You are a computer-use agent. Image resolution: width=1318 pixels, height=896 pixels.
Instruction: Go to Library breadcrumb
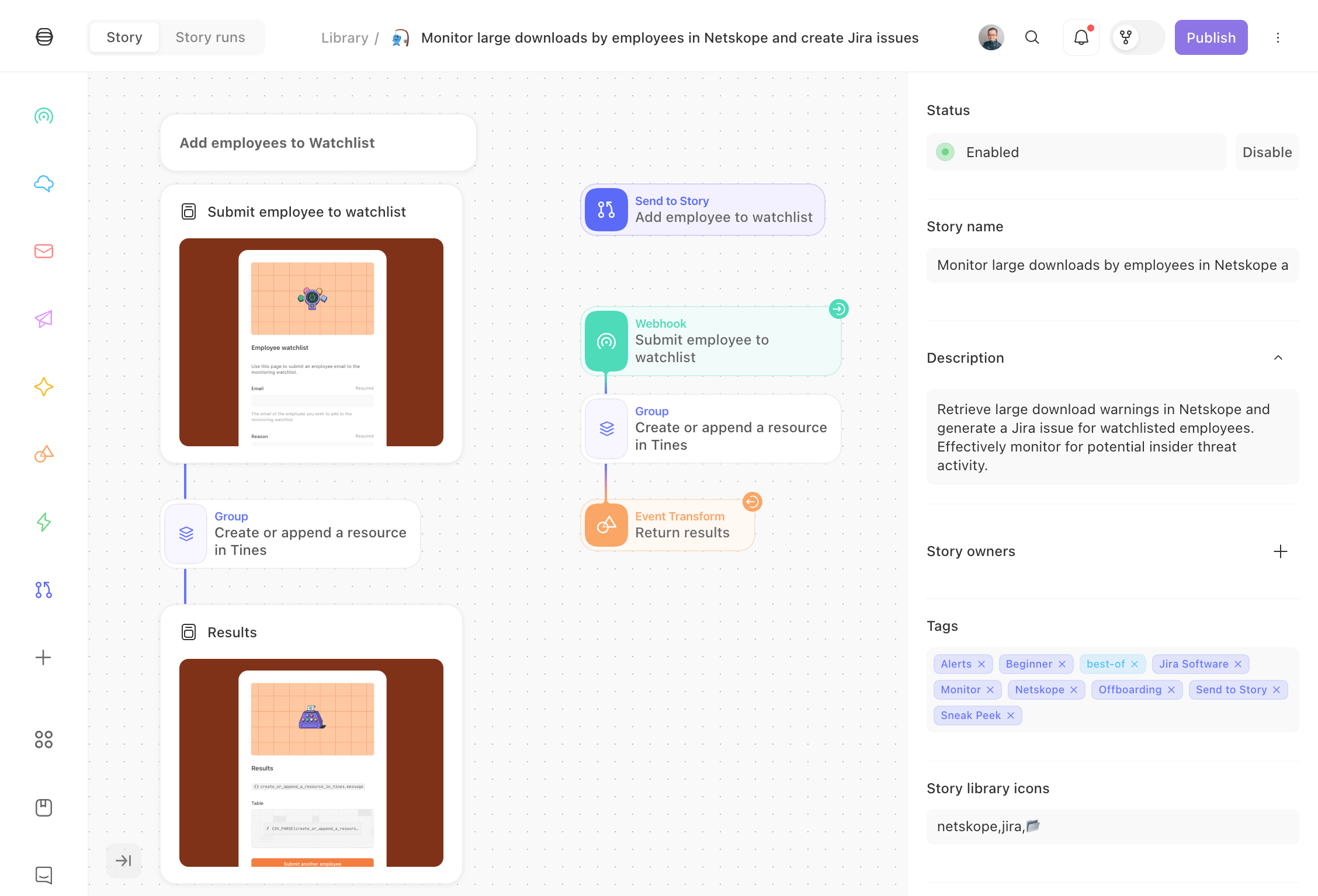[x=345, y=38]
